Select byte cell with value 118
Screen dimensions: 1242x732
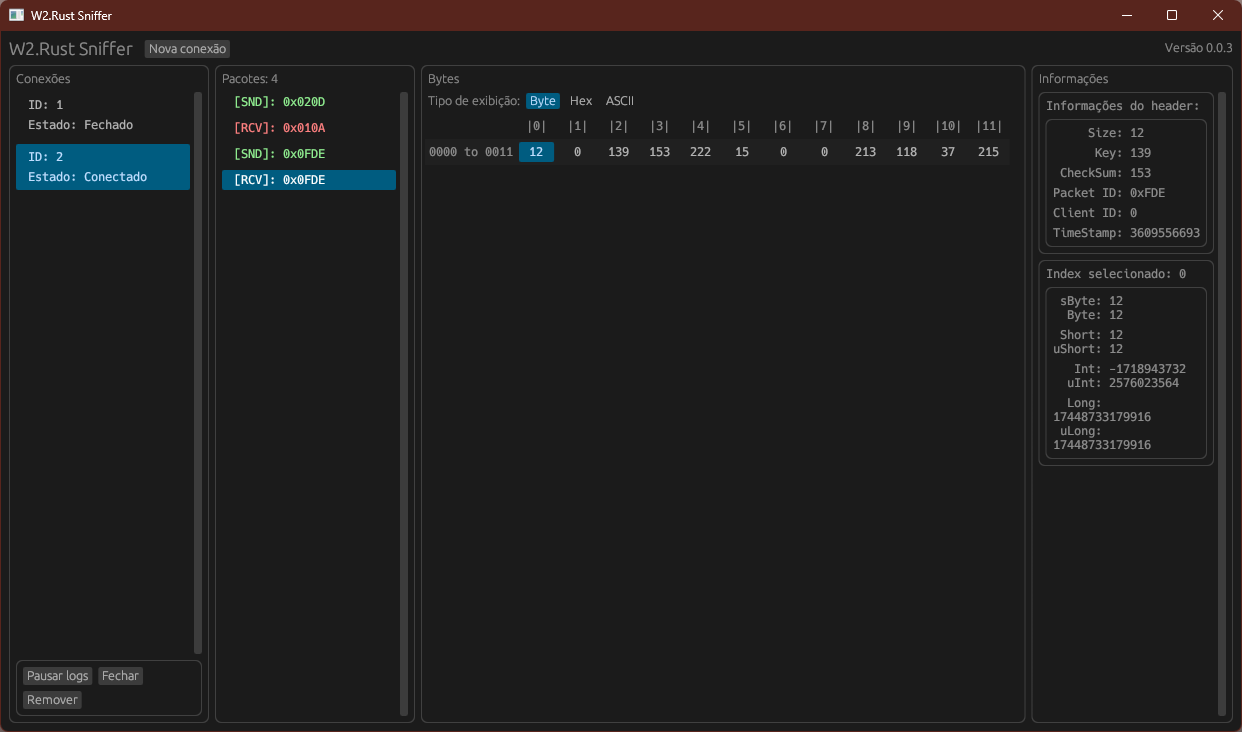click(x=907, y=152)
